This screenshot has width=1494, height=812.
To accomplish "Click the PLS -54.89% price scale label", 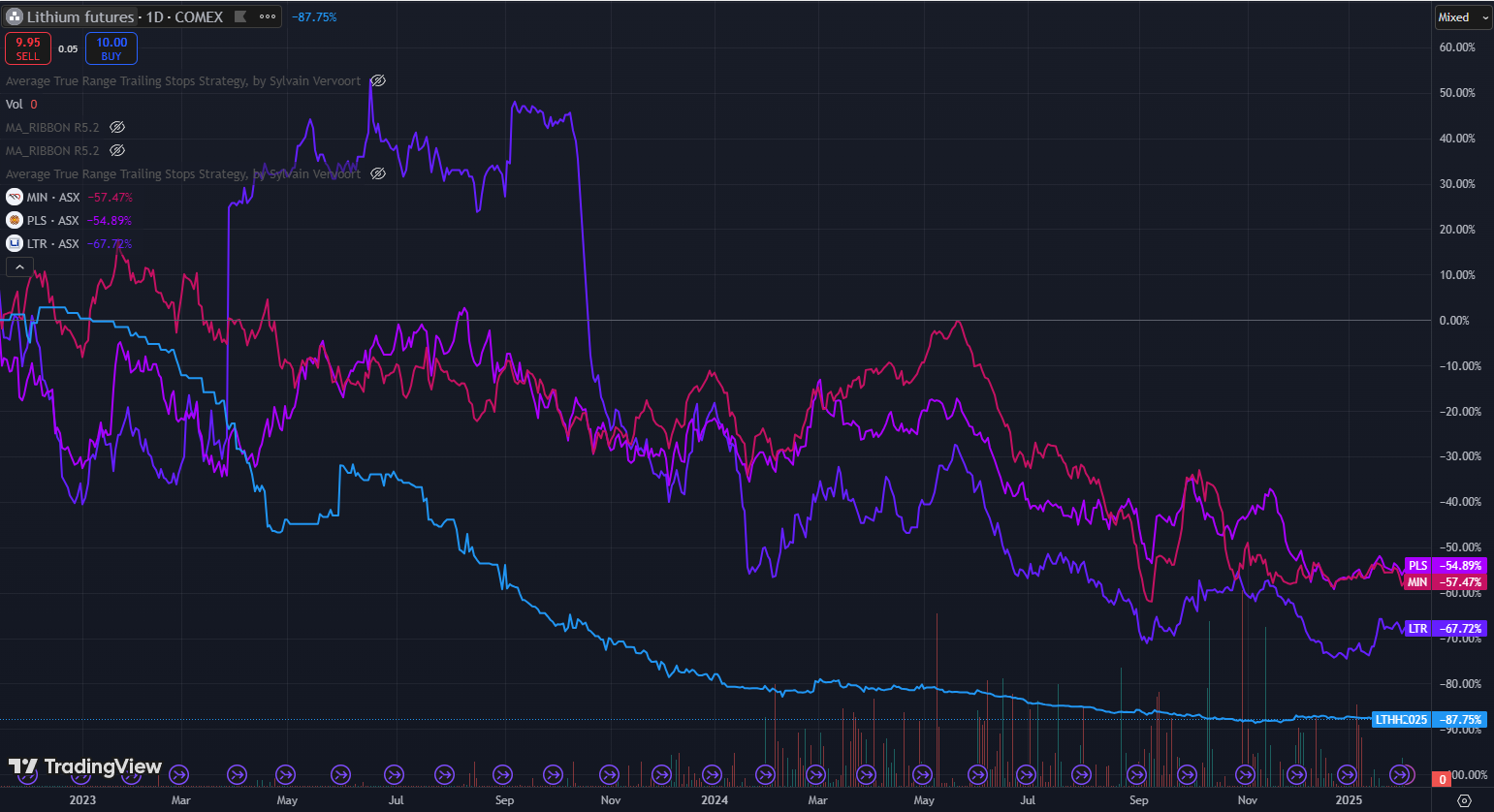I will tap(1446, 565).
